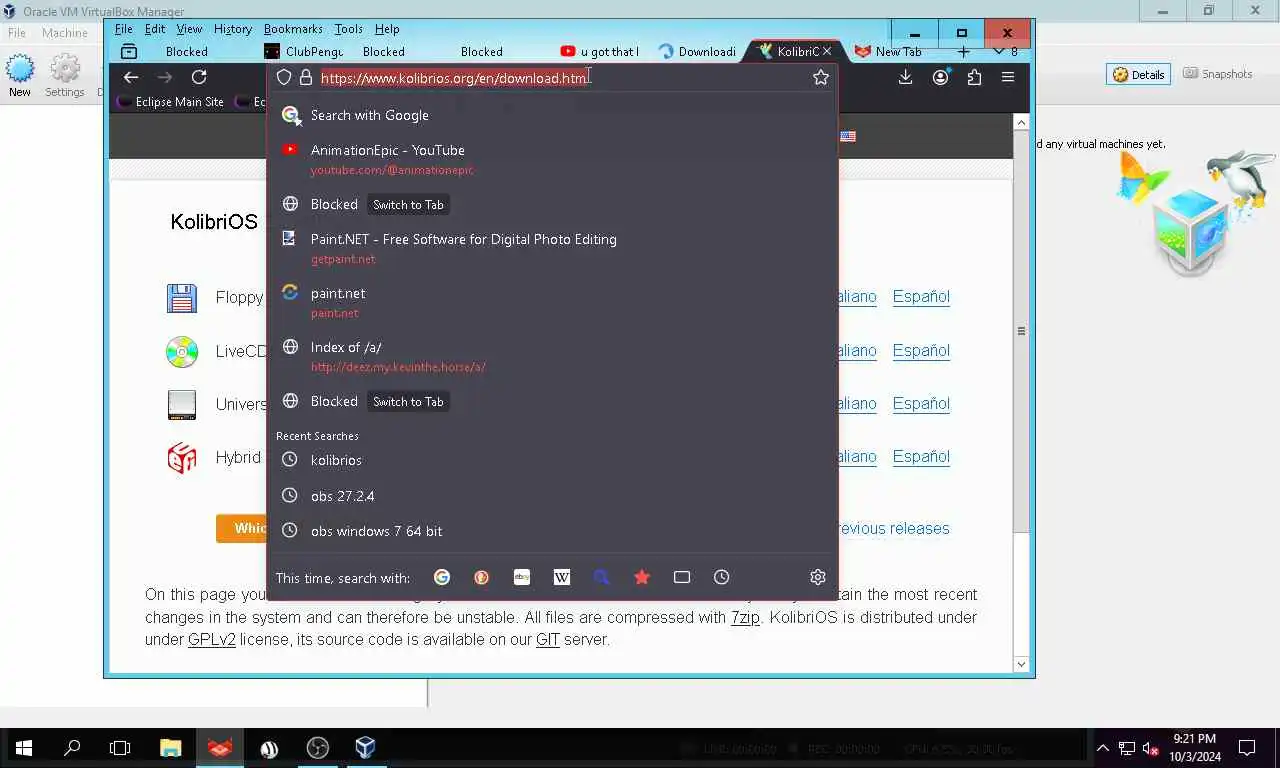Screen dimensions: 1280x768
Task: Switch to Tab for first Blocked suggestion
Action: (x=408, y=204)
